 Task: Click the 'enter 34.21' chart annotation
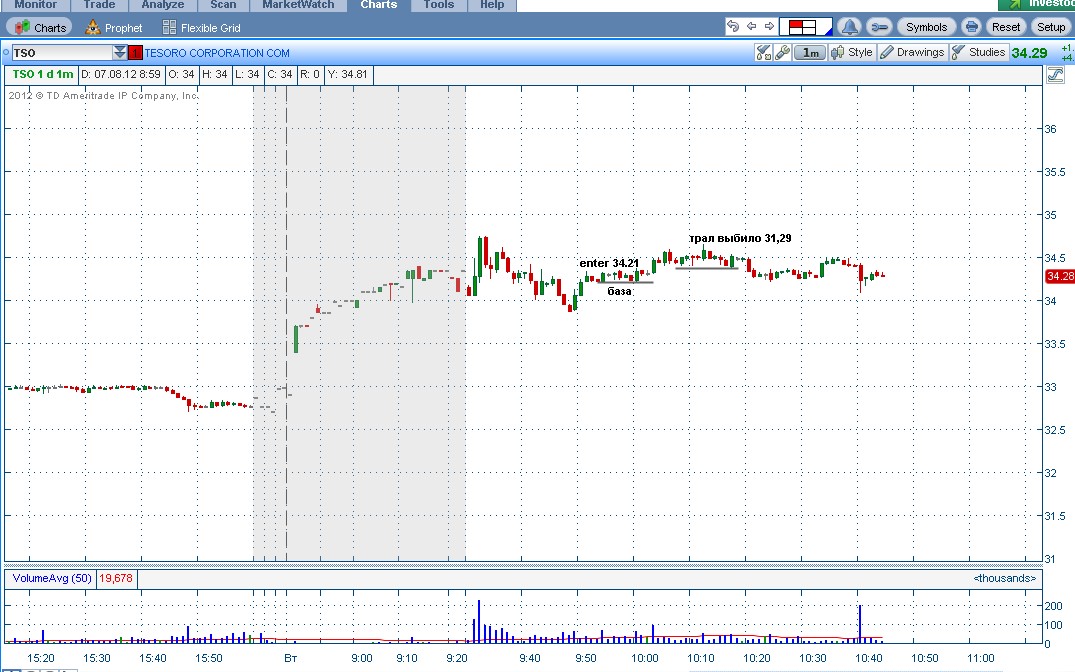click(609, 263)
